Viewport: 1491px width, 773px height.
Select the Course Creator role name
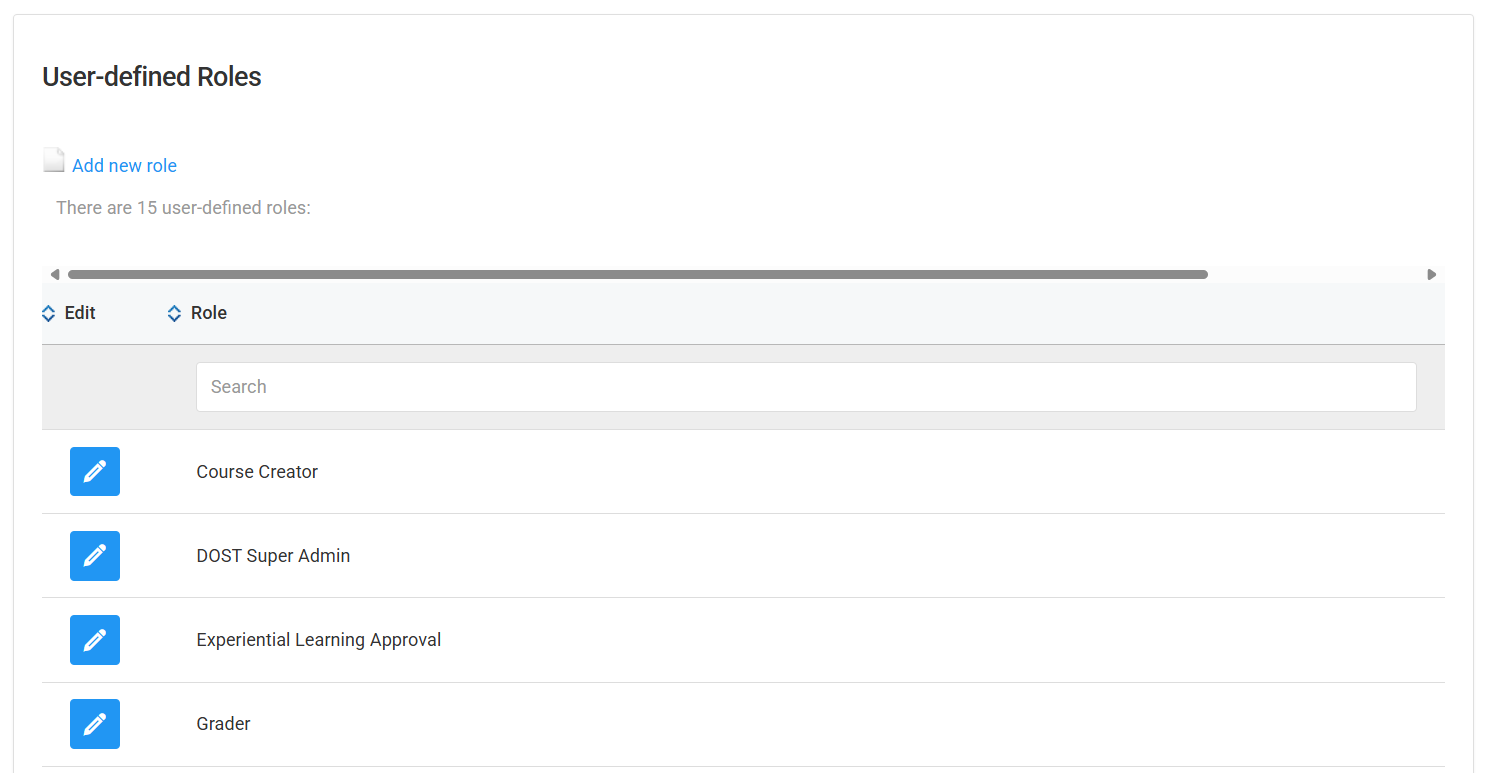[257, 472]
